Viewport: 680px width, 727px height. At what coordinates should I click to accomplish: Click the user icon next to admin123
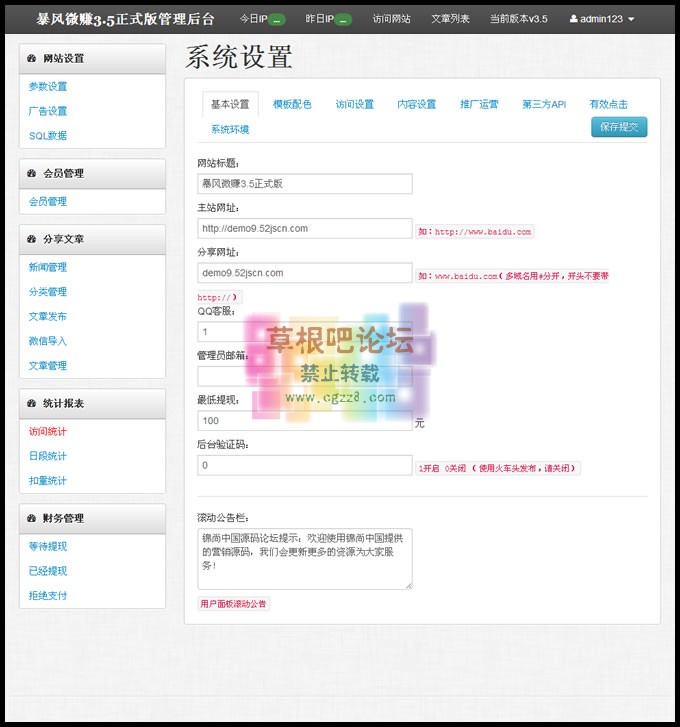pyautogui.click(x=574, y=19)
